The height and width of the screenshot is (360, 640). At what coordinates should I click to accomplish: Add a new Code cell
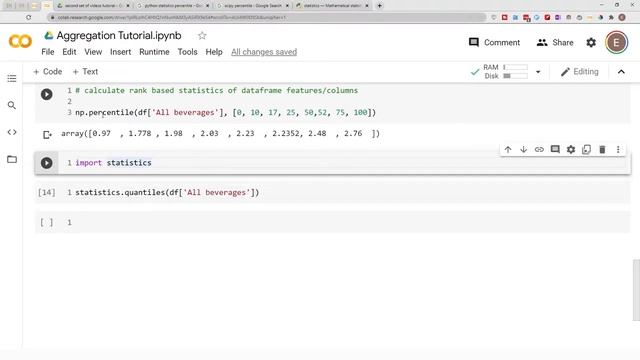pyautogui.click(x=48, y=71)
